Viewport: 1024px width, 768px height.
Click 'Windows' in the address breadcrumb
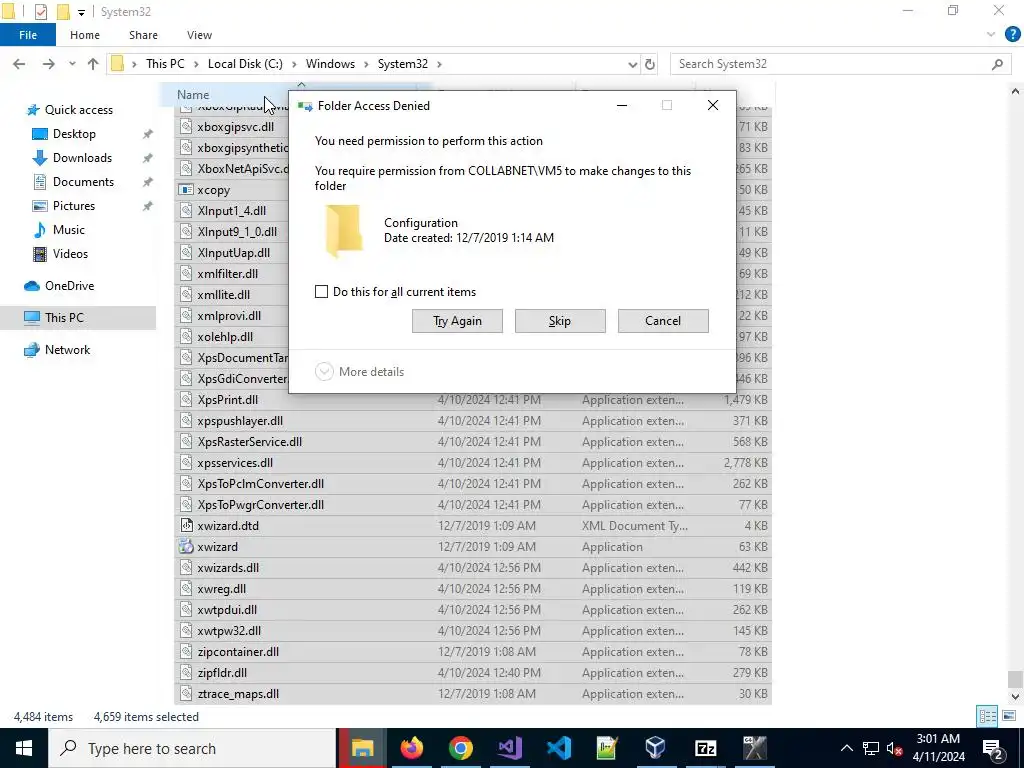pos(330,64)
